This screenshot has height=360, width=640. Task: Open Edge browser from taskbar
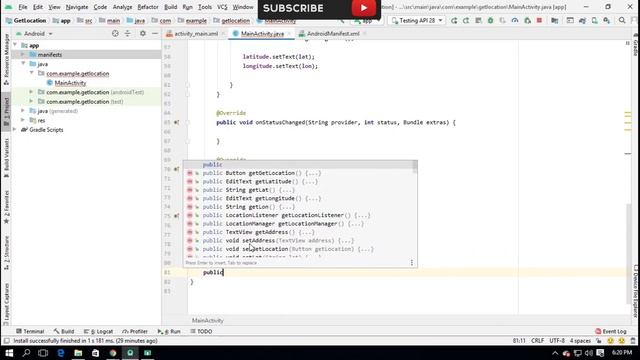coord(61,353)
